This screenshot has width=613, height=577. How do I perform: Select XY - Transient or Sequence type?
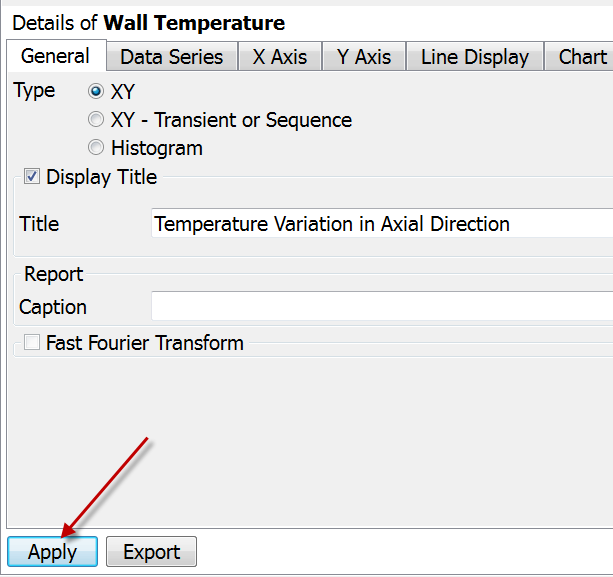coord(96,120)
